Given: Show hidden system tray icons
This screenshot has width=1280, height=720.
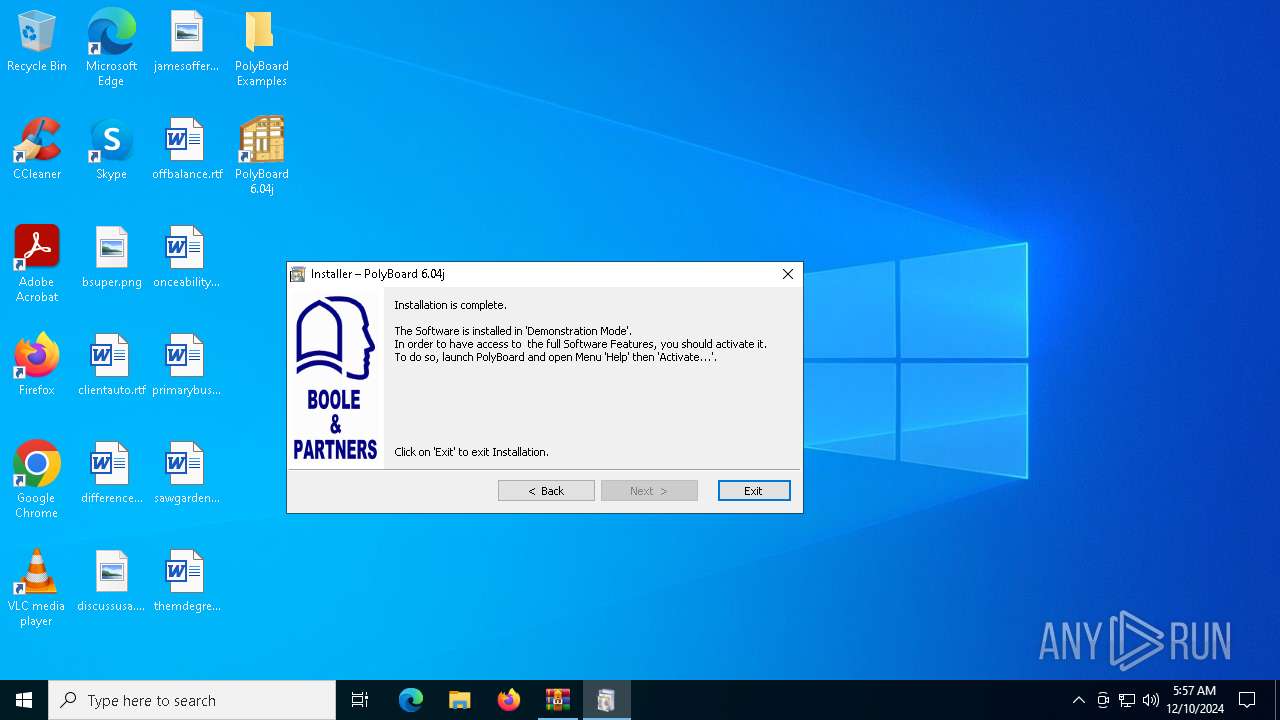Looking at the screenshot, I should click(x=1078, y=700).
